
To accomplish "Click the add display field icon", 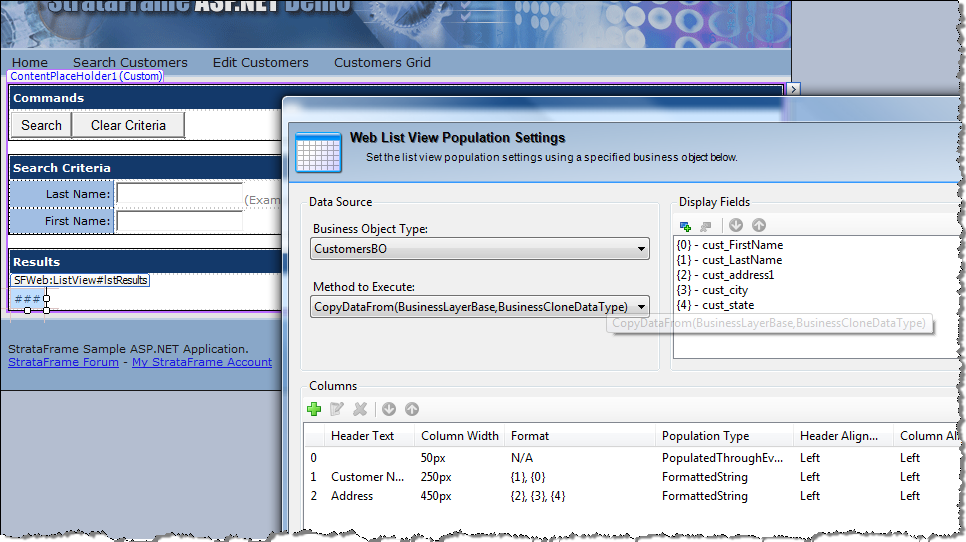I will point(685,226).
